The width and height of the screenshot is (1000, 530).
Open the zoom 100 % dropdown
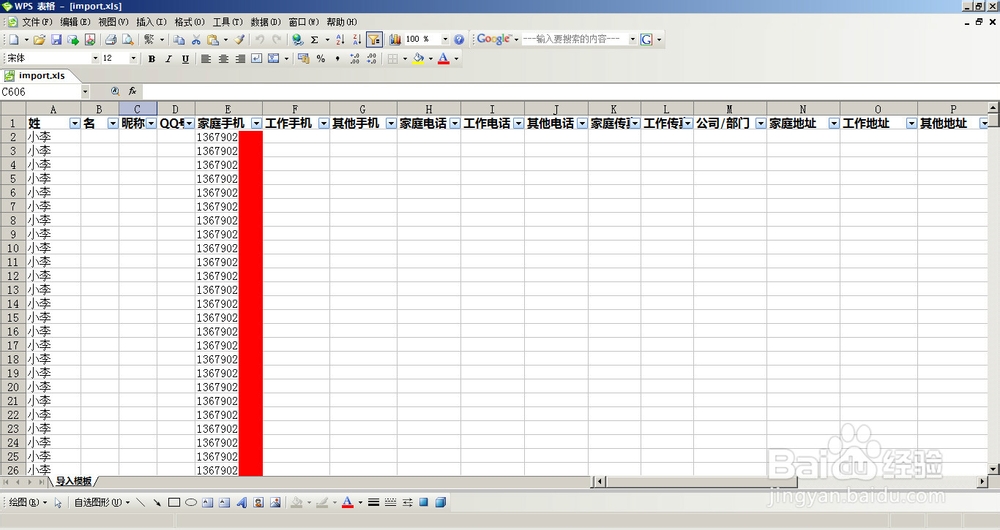click(x=445, y=40)
